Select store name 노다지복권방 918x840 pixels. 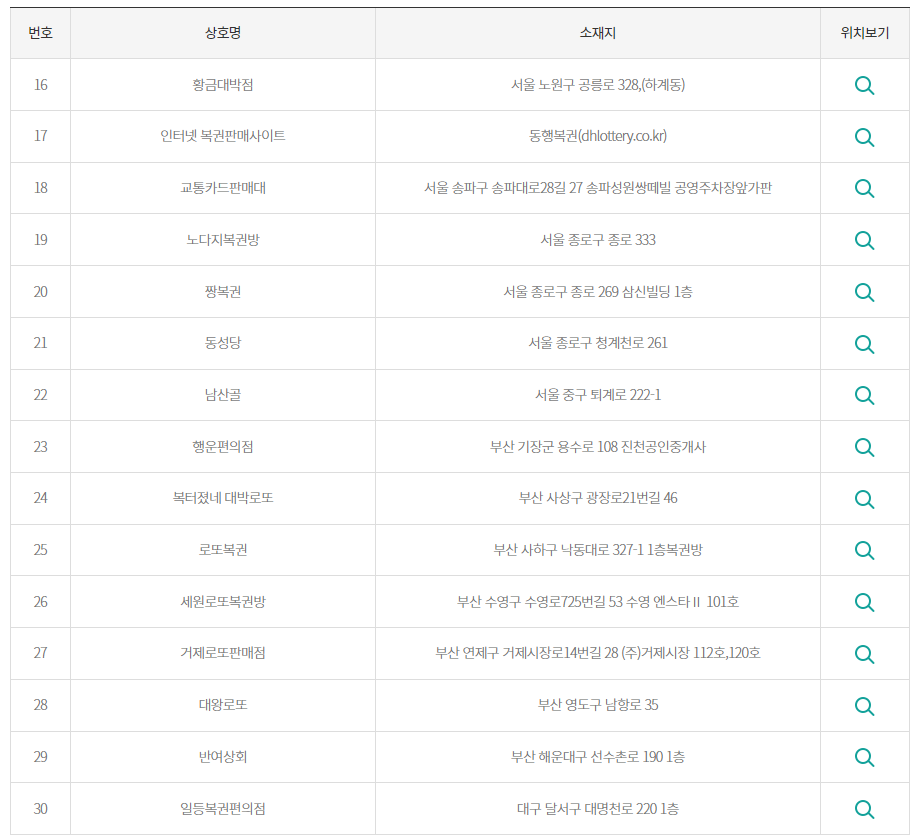(x=222, y=240)
